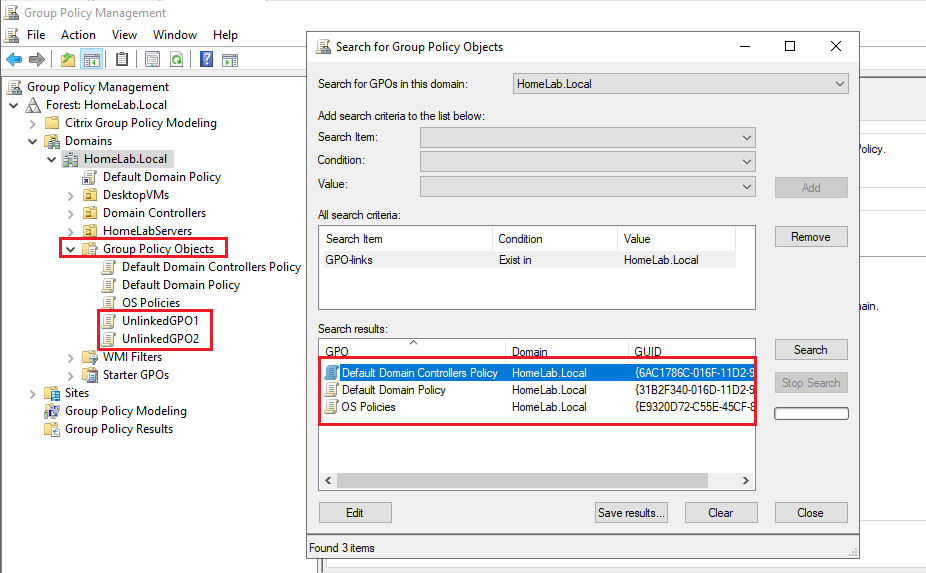Open the Value dropdown

click(x=588, y=187)
